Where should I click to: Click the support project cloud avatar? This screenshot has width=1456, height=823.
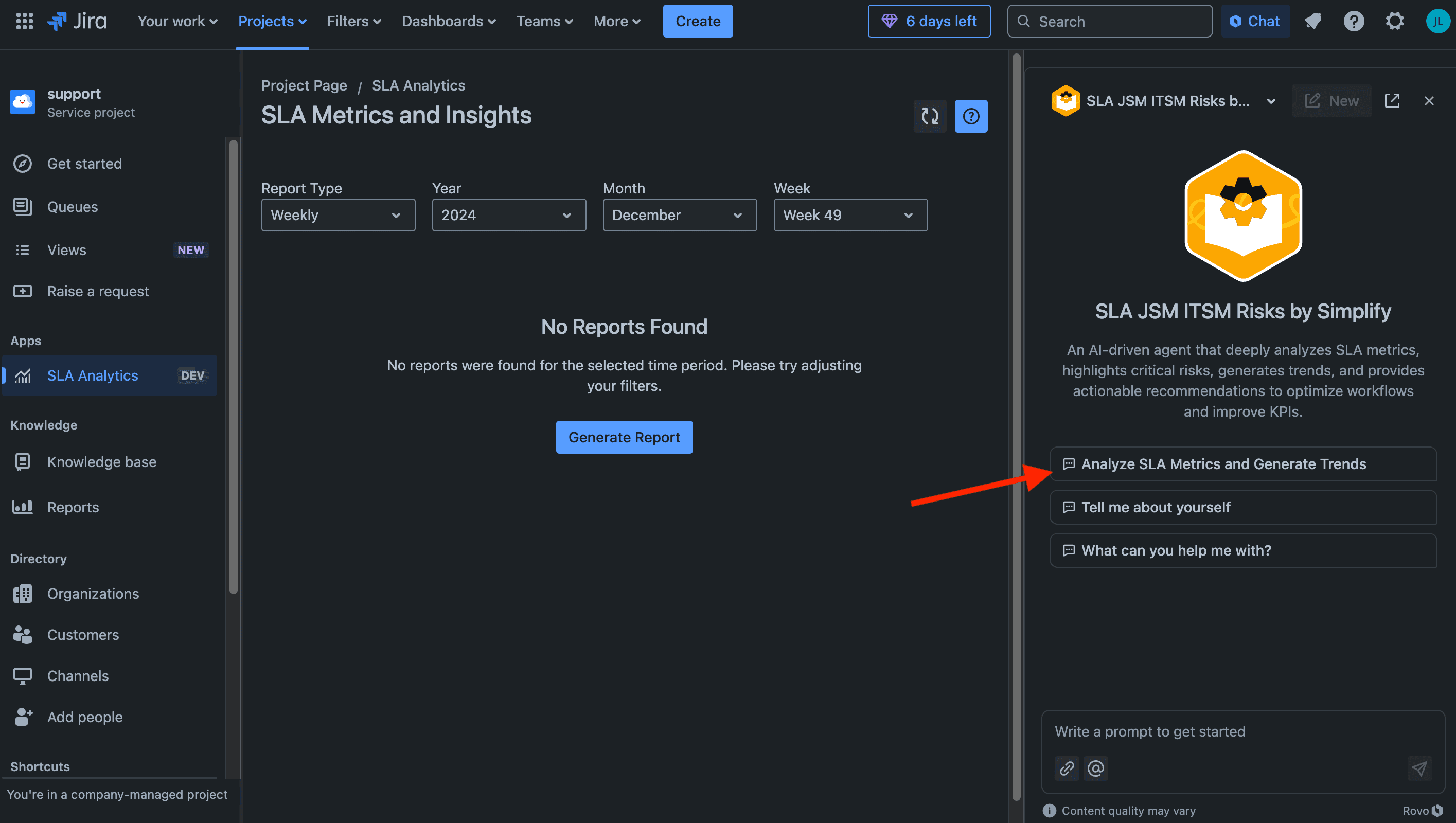click(x=23, y=102)
